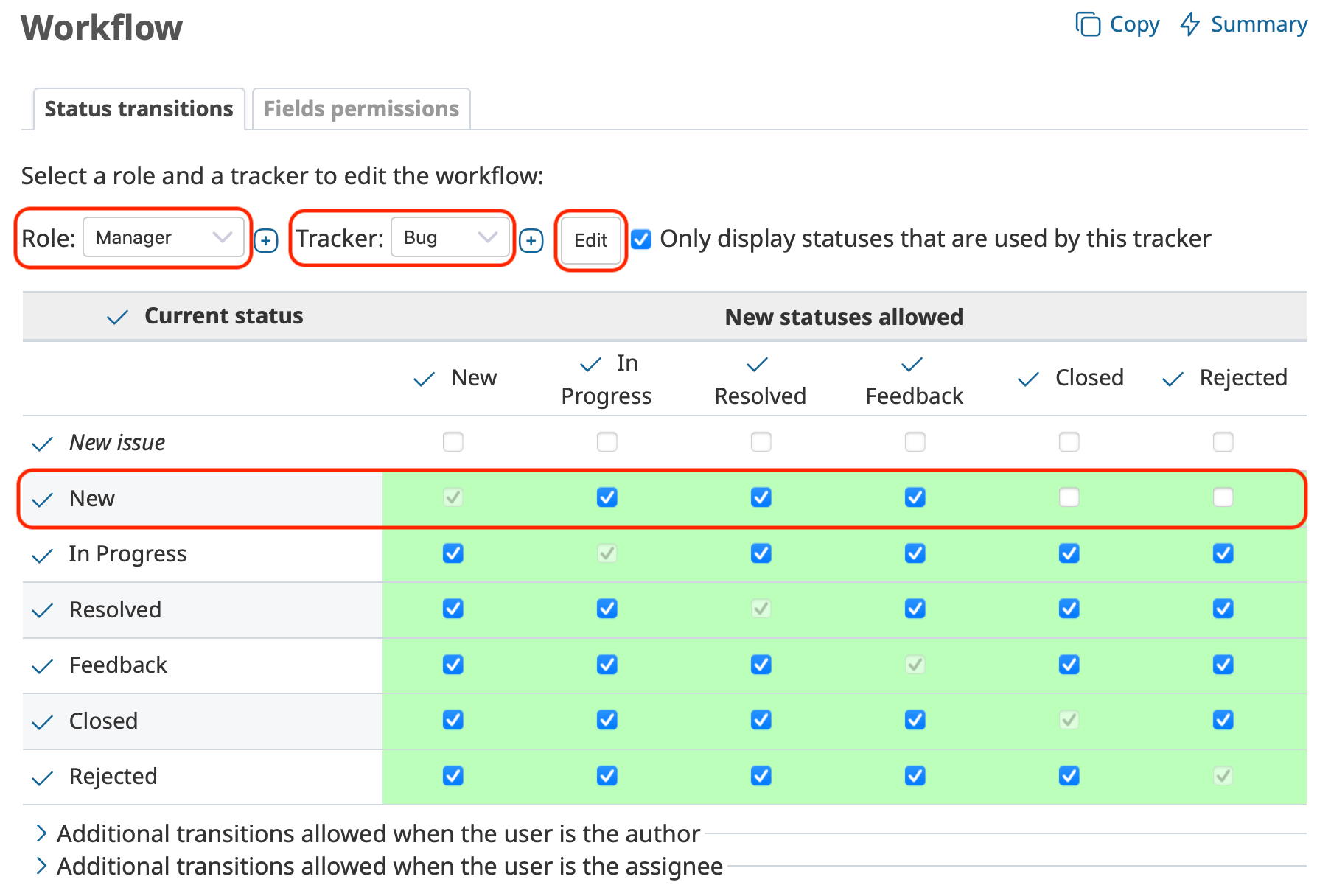Check the Closed checkbox in the New row
This screenshot has width=1331, height=896.
[x=1069, y=498]
